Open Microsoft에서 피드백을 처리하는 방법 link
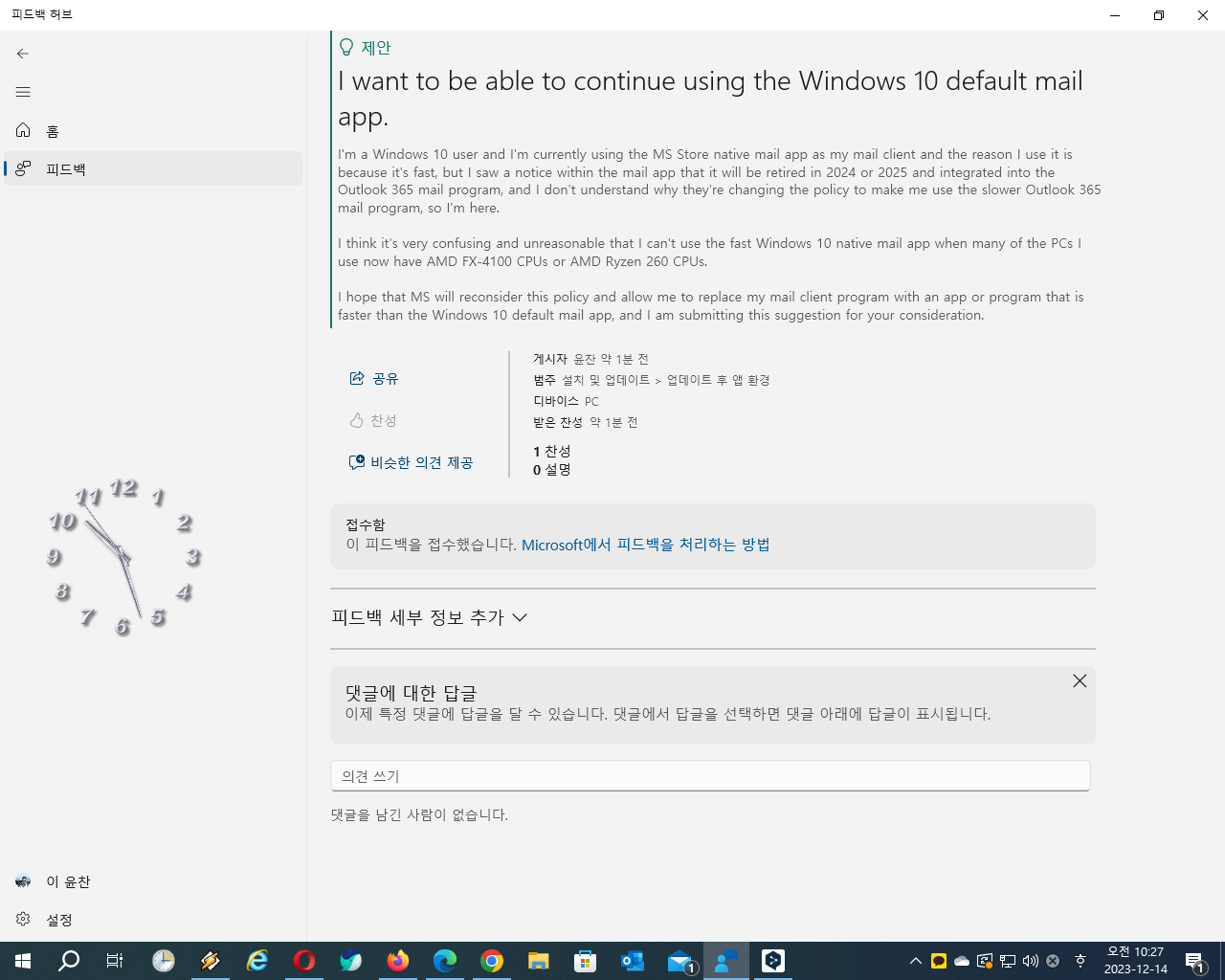 click(x=646, y=545)
